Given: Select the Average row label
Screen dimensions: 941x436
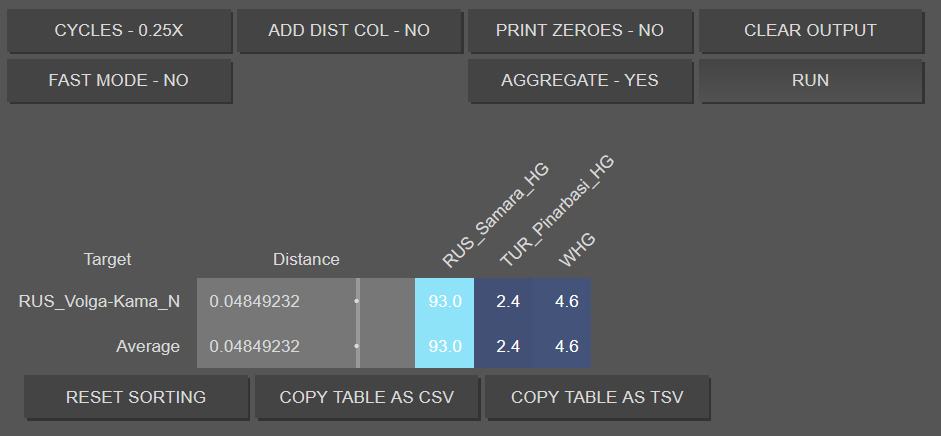Looking at the screenshot, I should 148,347.
